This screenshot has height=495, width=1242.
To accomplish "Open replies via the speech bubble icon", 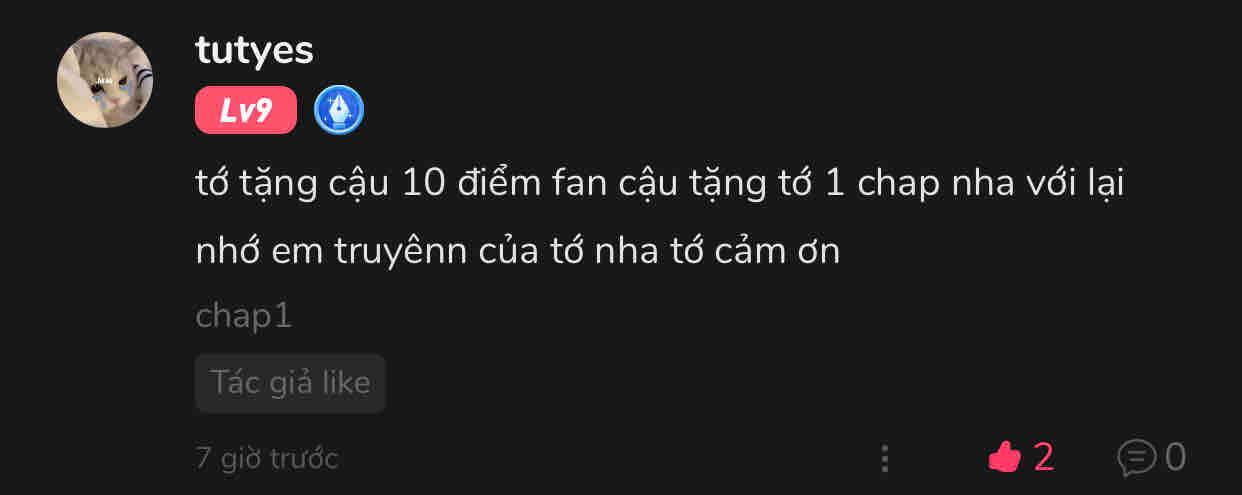I will pyautogui.click(x=1136, y=458).
